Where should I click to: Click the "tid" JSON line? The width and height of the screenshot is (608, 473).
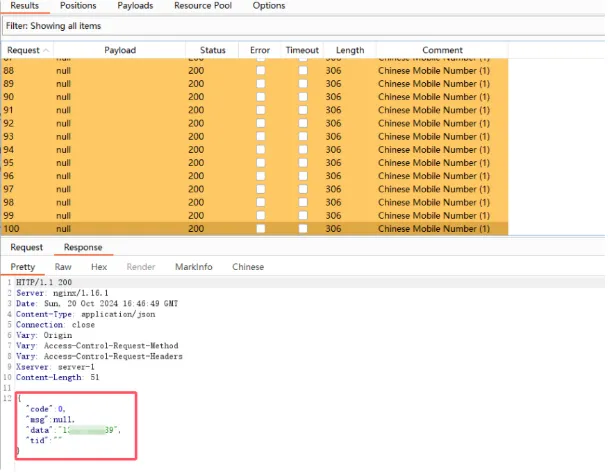pyautogui.click(x=43, y=440)
